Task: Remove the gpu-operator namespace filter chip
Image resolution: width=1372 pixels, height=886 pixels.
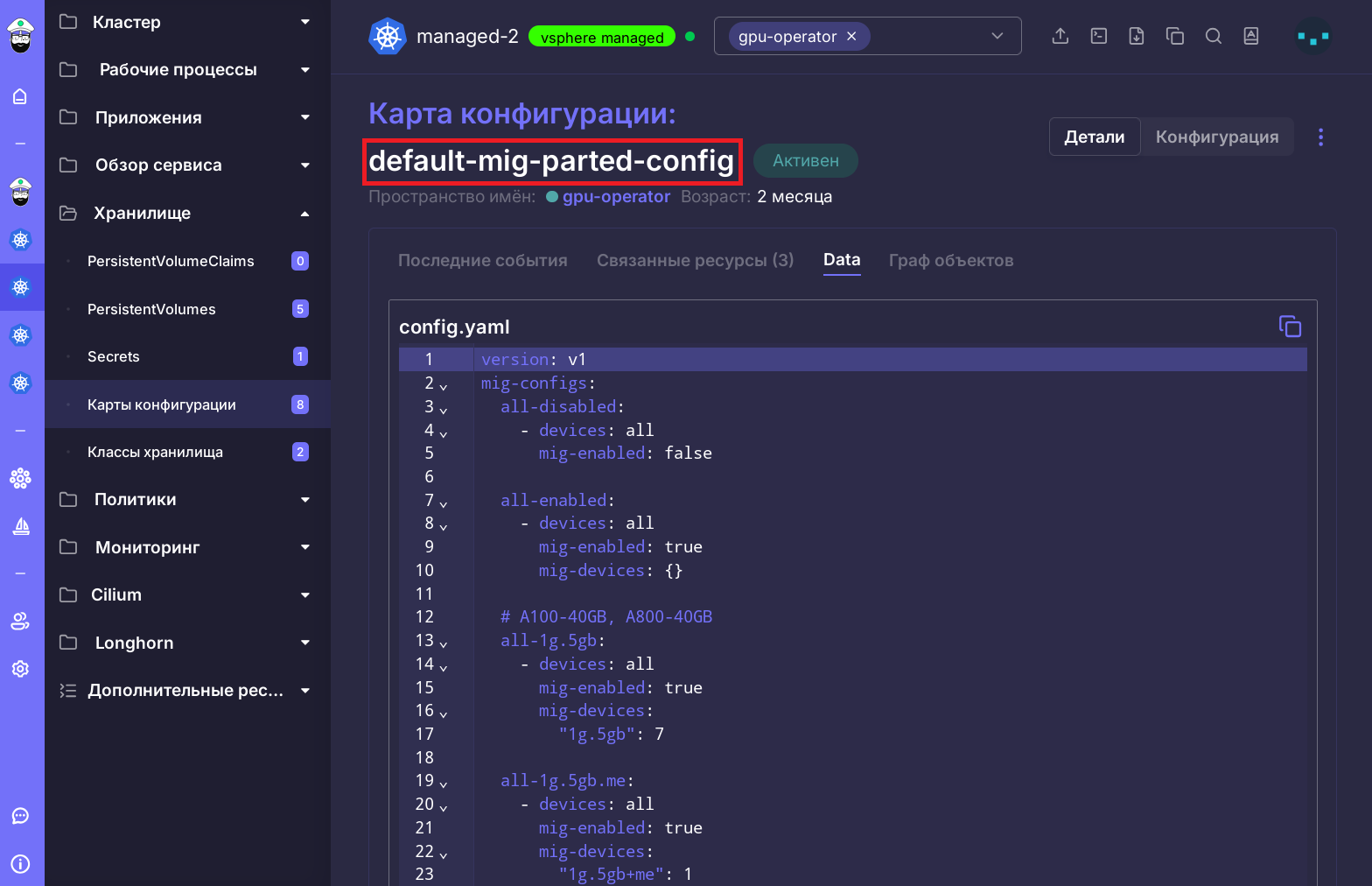Action: coord(851,37)
